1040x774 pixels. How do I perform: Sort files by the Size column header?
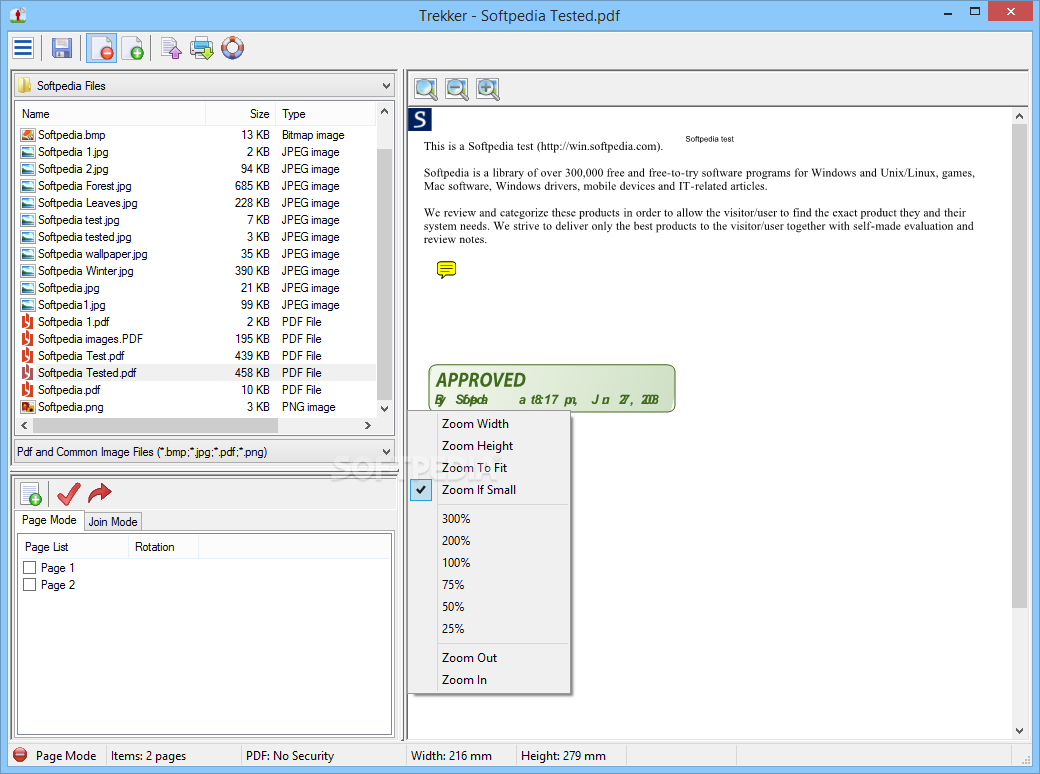(x=241, y=113)
